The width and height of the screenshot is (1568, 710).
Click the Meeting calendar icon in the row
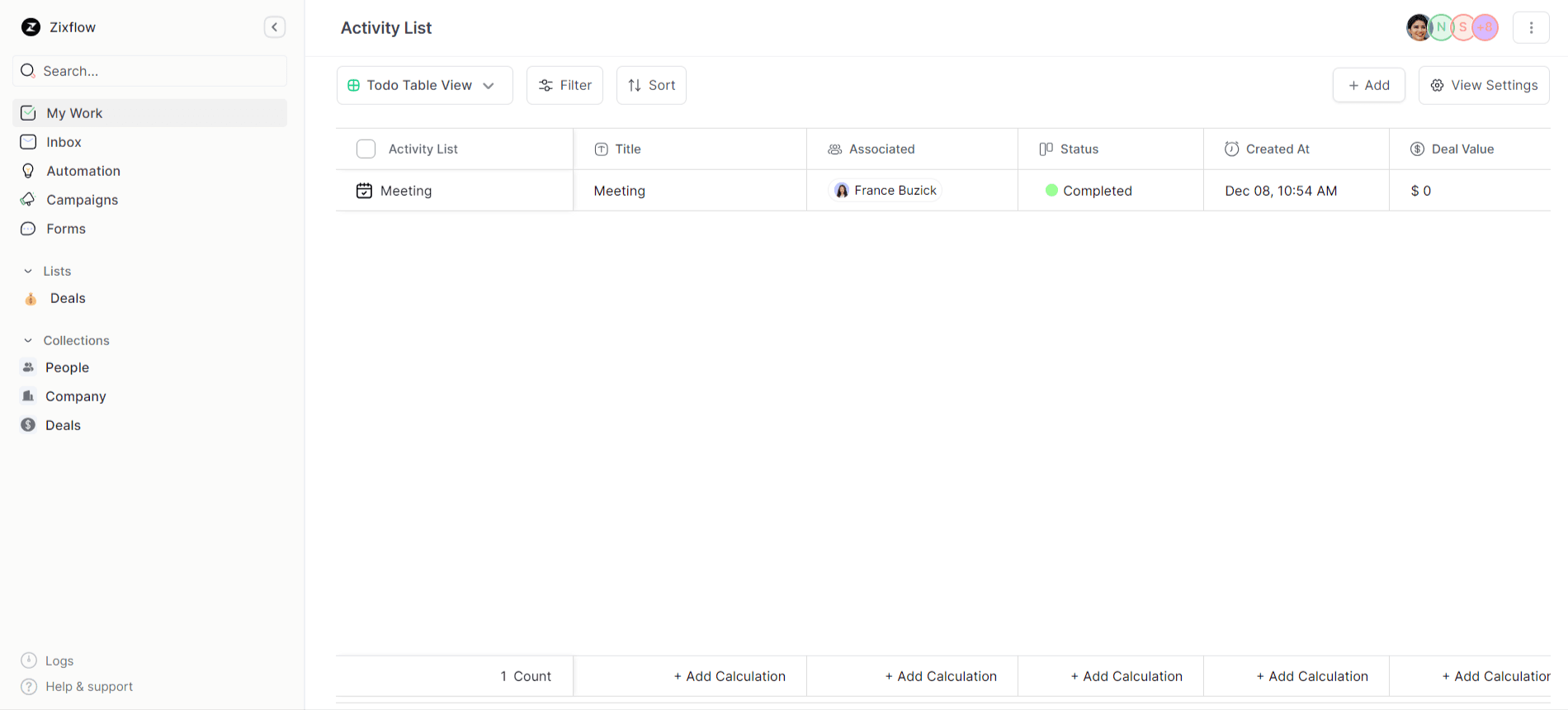coord(364,191)
